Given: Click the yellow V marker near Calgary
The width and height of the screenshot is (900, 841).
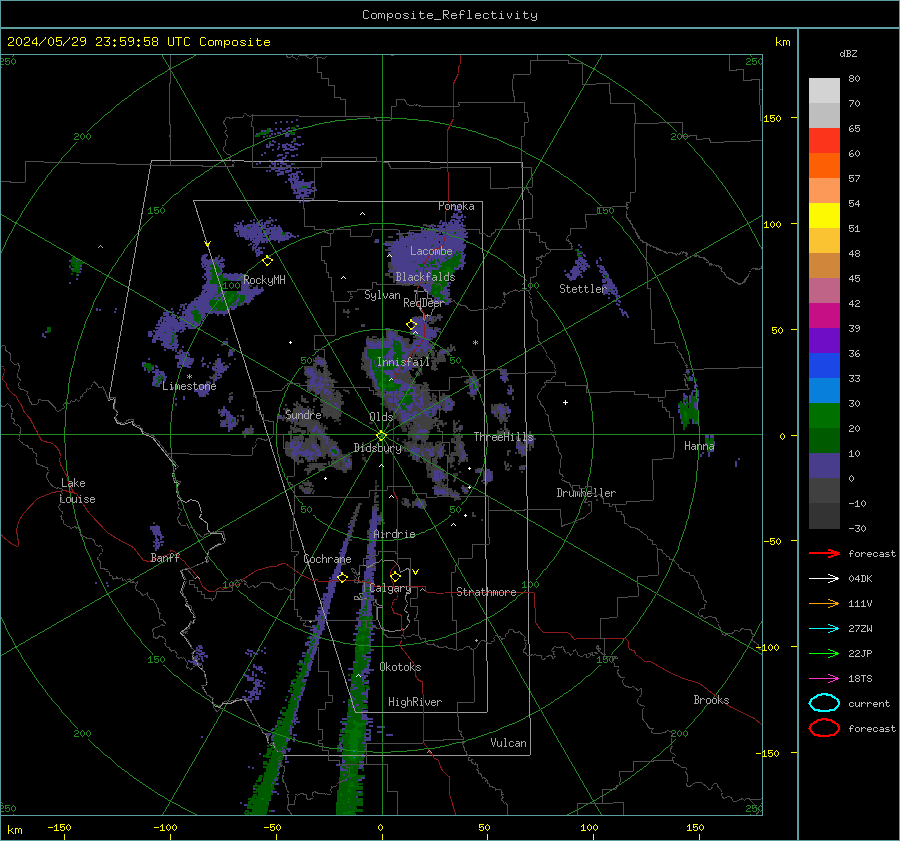Looking at the screenshot, I should (x=416, y=572).
